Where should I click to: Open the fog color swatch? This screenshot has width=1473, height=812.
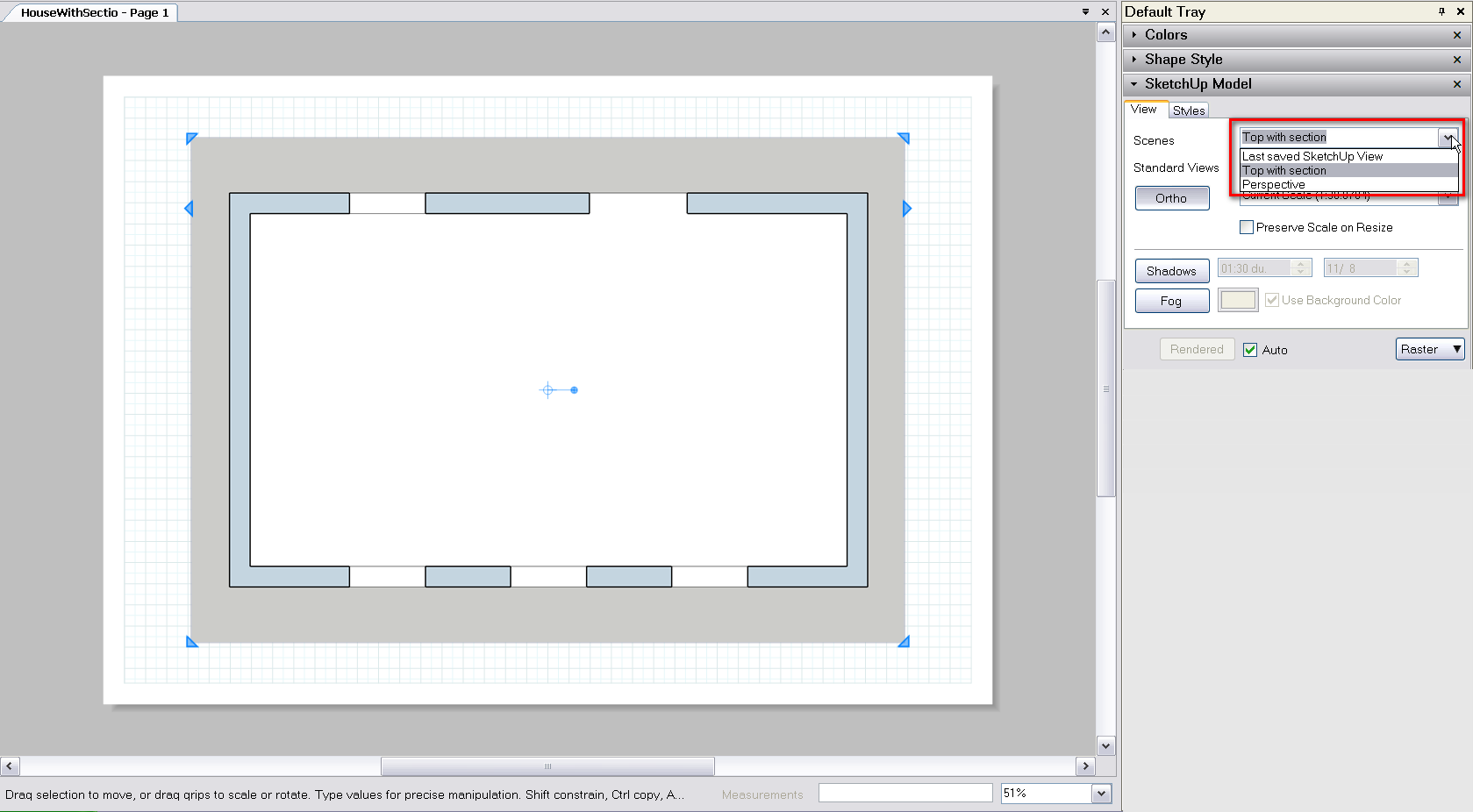[1238, 300]
